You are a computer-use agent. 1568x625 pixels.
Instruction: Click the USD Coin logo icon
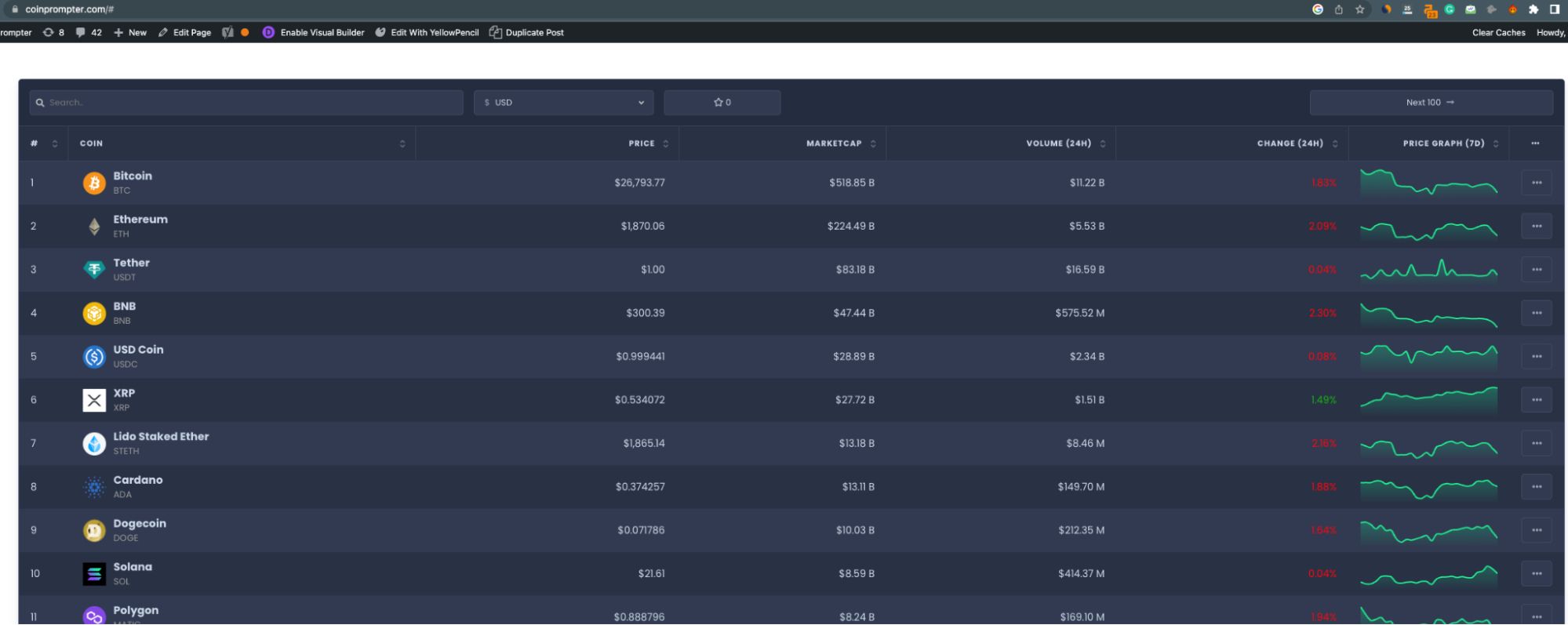(94, 357)
